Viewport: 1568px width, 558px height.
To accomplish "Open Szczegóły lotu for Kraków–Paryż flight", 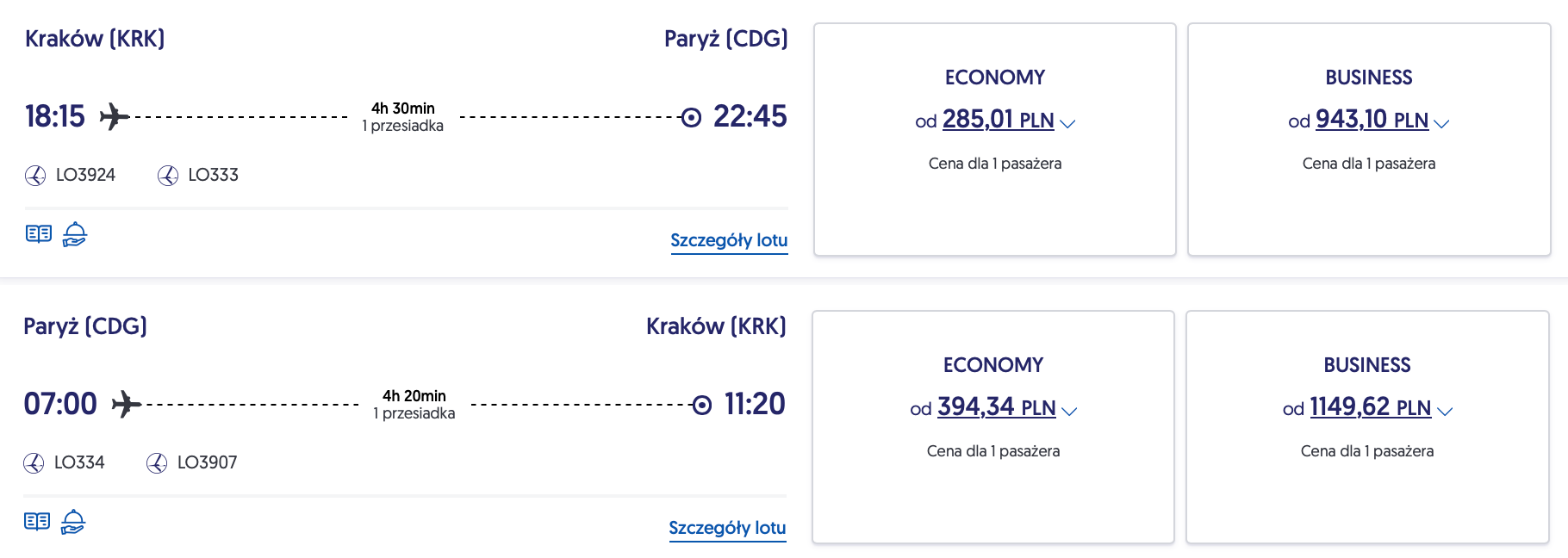I will [x=729, y=240].
